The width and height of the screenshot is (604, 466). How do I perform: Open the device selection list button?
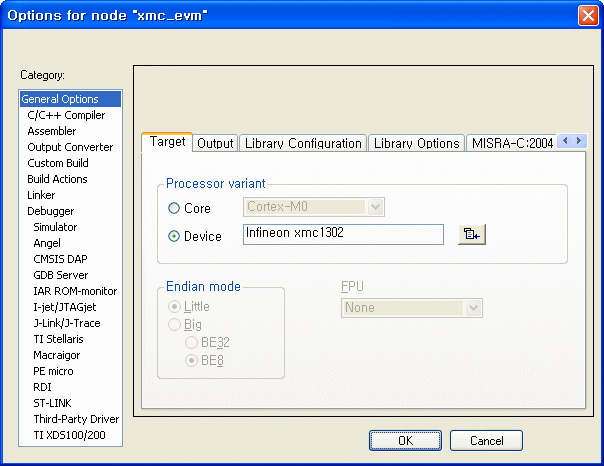(472, 234)
